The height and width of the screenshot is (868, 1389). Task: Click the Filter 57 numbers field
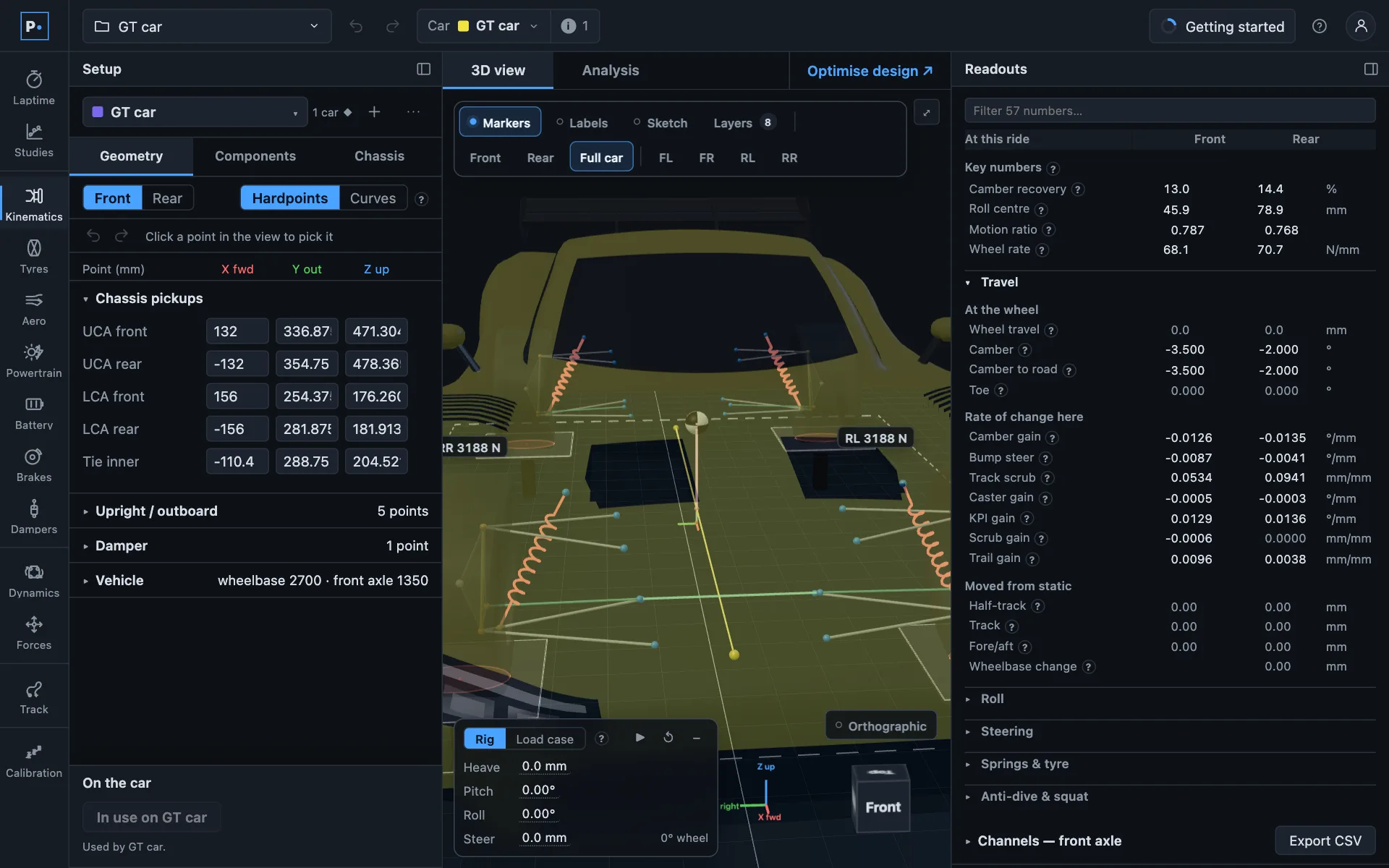[1170, 111]
